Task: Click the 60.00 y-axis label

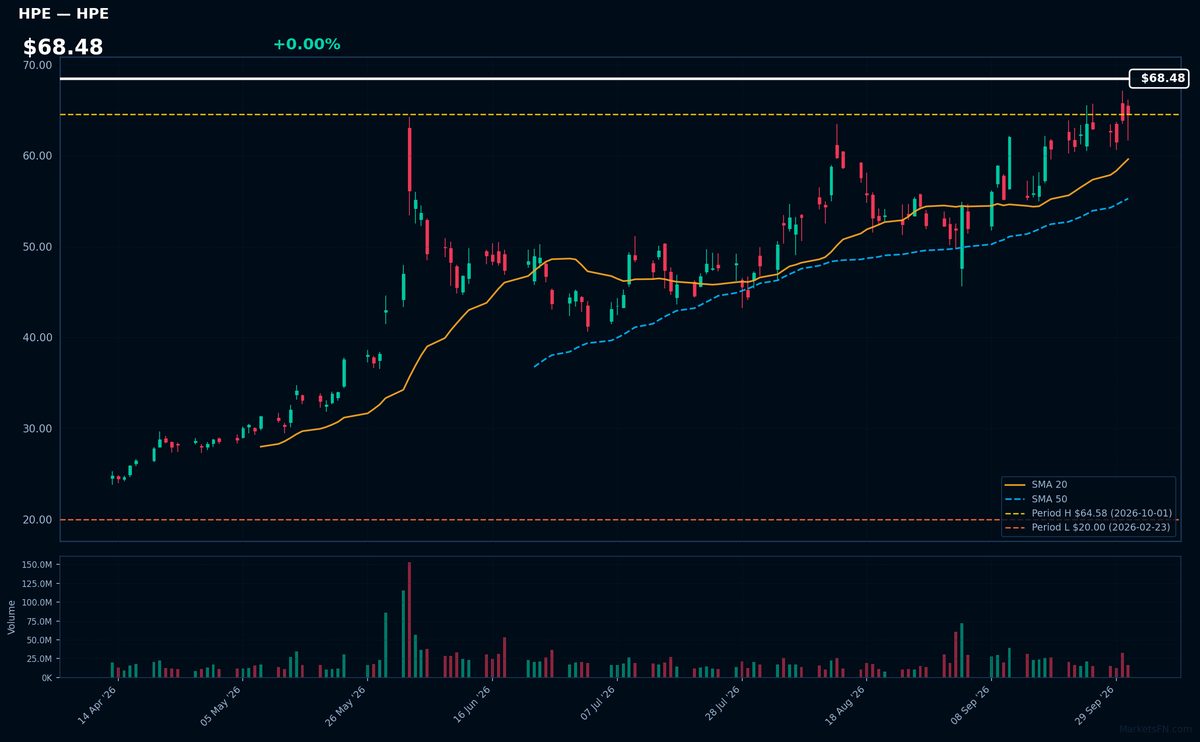Action: point(38,156)
